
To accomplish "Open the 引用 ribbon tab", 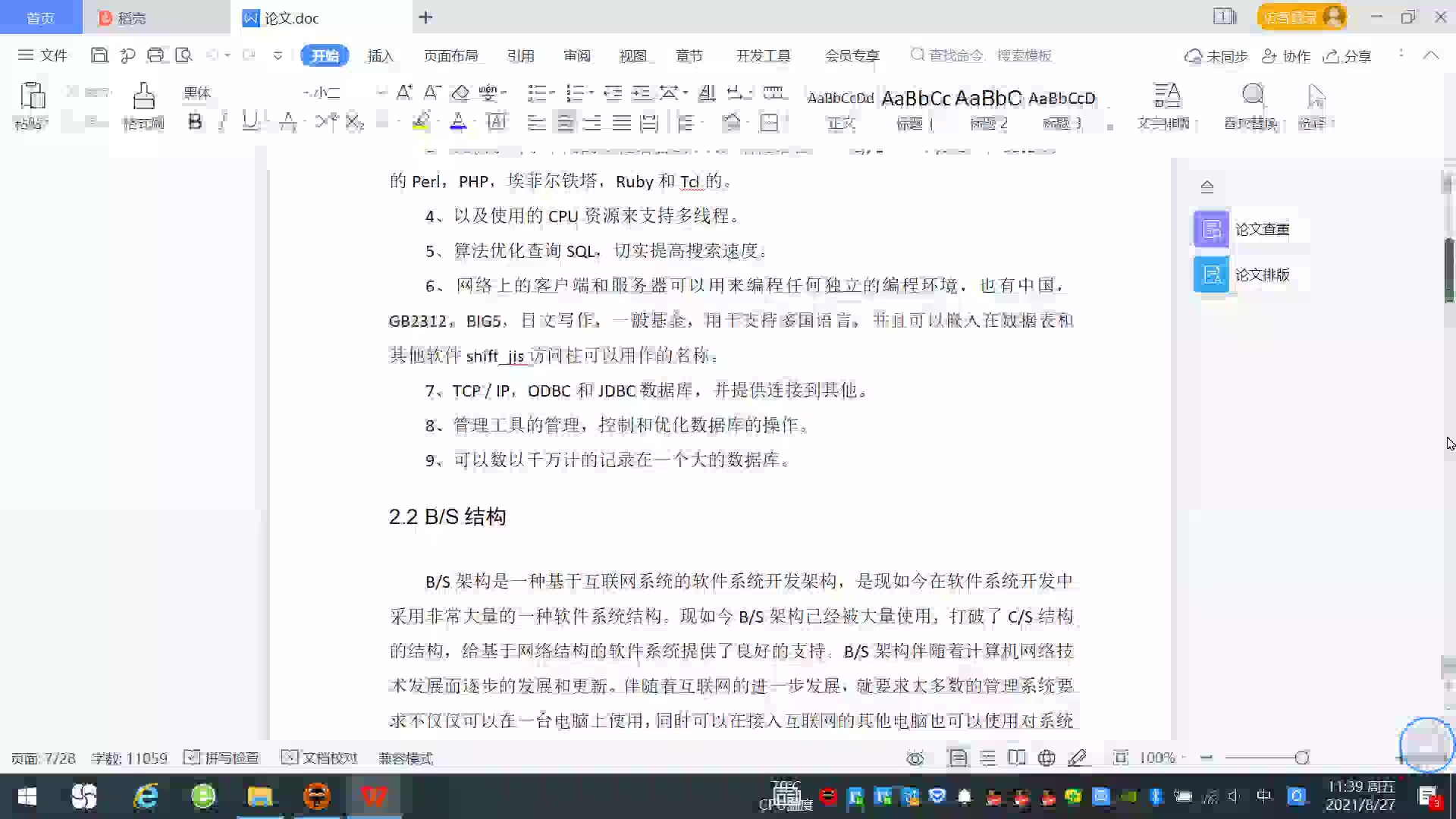I will pos(520,55).
